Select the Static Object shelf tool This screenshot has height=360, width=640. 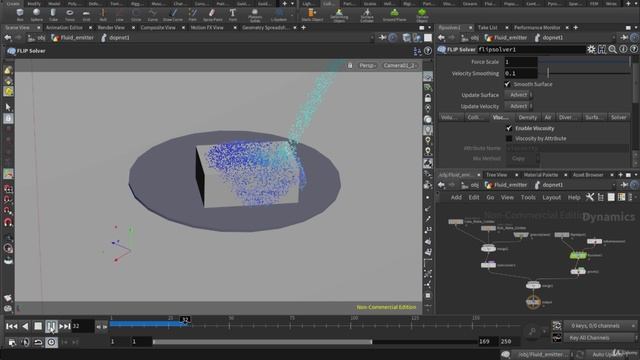click(312, 15)
